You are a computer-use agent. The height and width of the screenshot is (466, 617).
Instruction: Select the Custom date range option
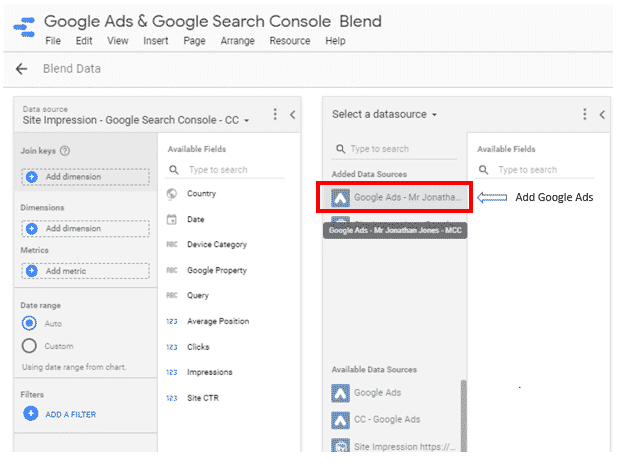point(29,346)
